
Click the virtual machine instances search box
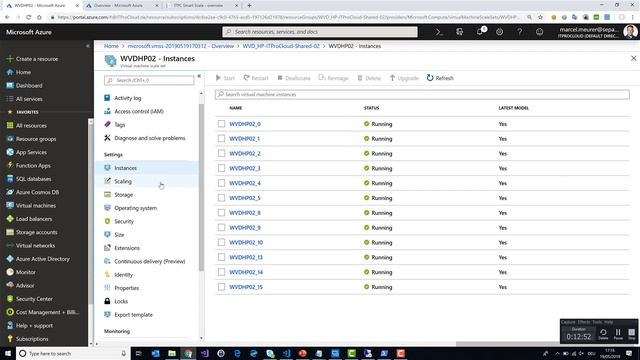(422, 94)
